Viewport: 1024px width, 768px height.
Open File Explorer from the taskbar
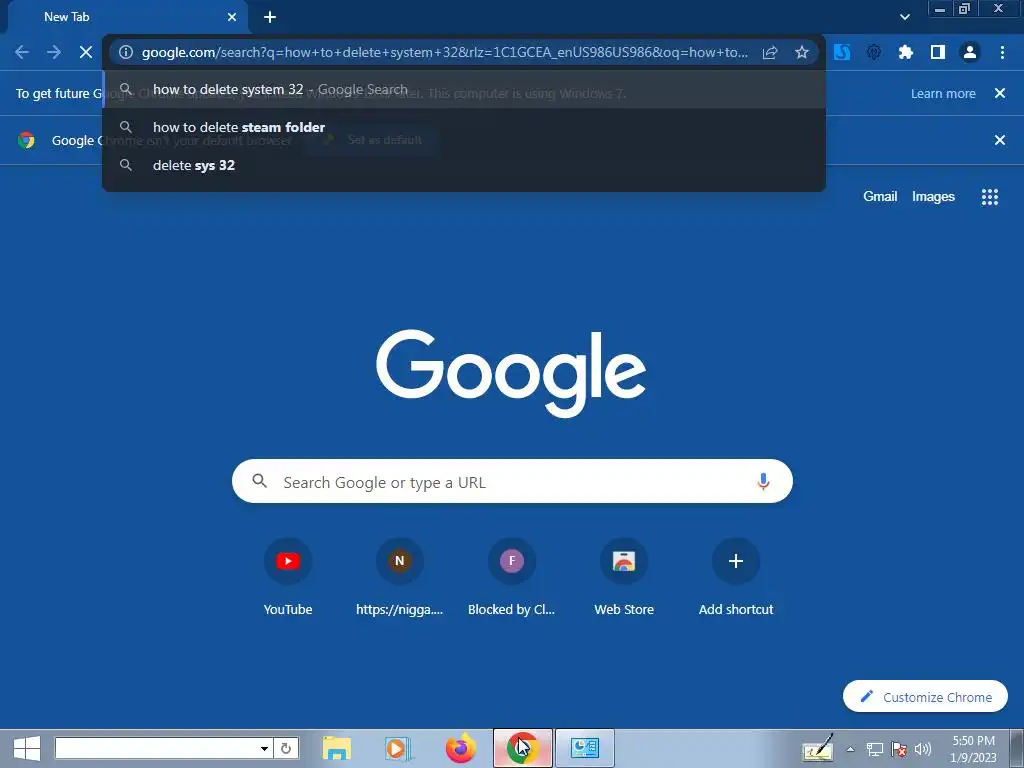[337, 748]
